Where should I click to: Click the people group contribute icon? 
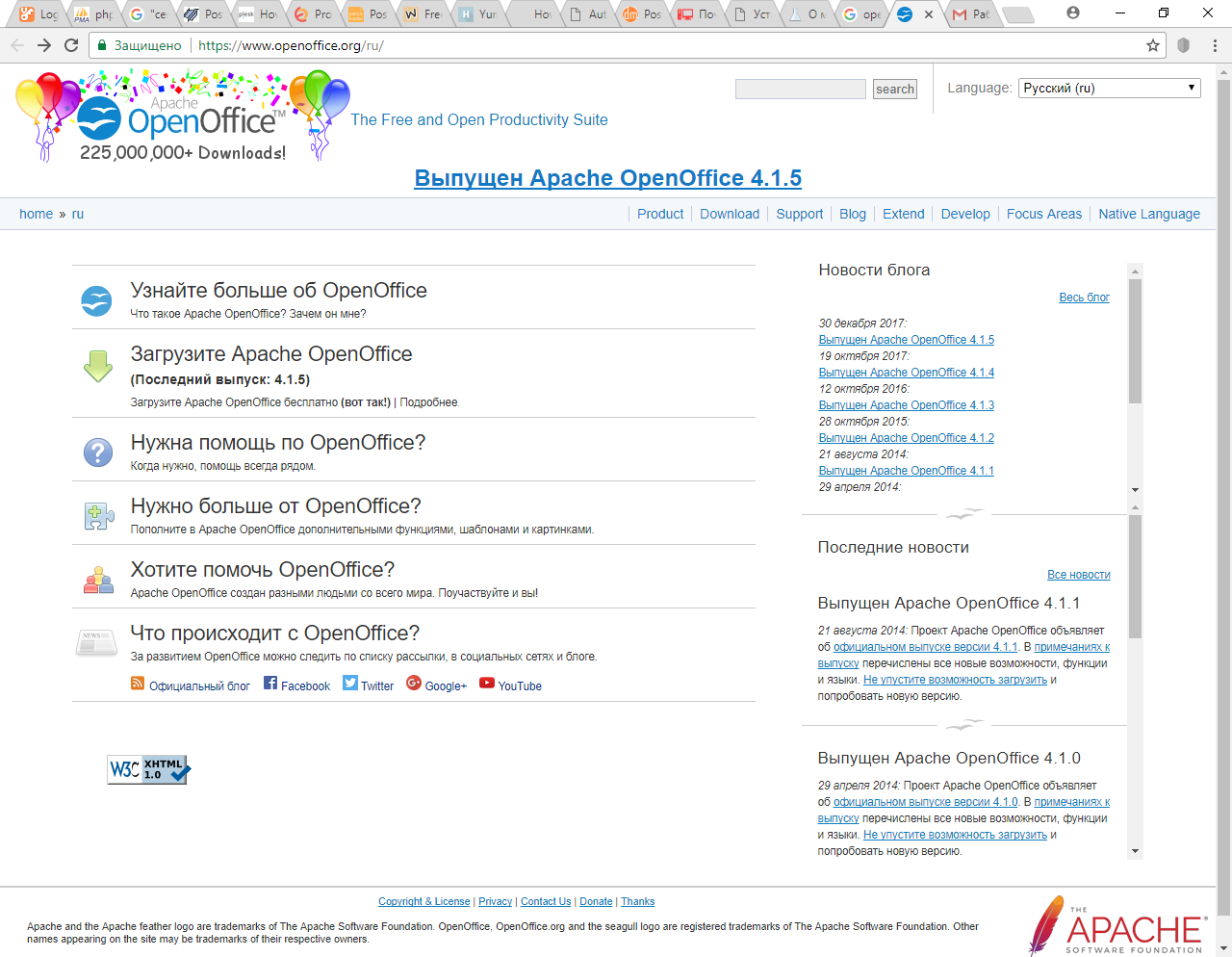(x=98, y=579)
